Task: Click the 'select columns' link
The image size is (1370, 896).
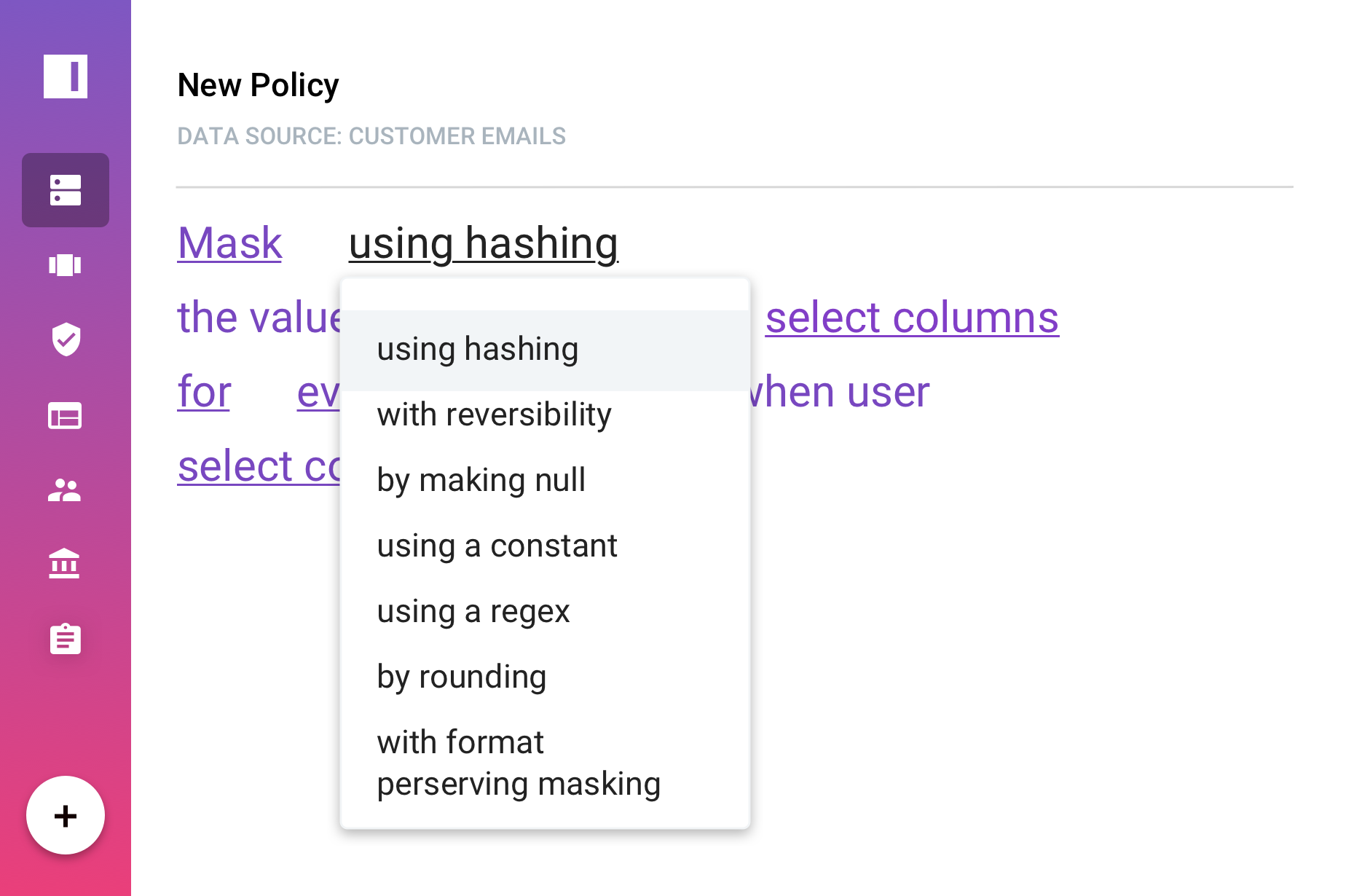Action: click(x=912, y=318)
